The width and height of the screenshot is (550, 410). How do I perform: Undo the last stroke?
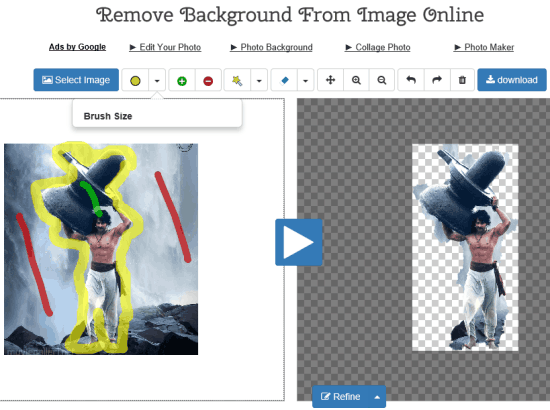point(411,80)
